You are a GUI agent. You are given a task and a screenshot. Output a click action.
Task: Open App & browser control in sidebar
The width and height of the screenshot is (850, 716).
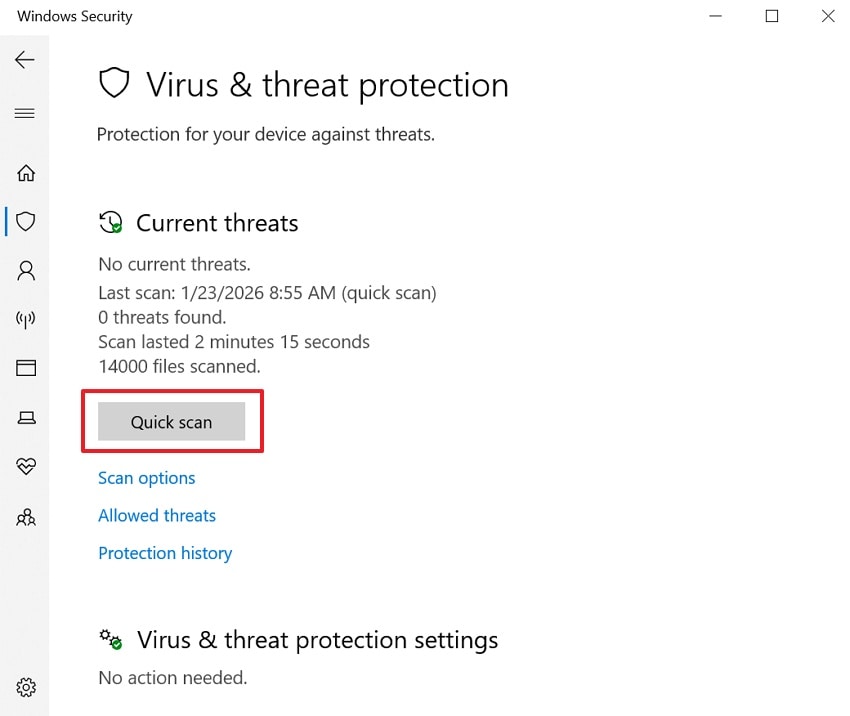click(26, 368)
